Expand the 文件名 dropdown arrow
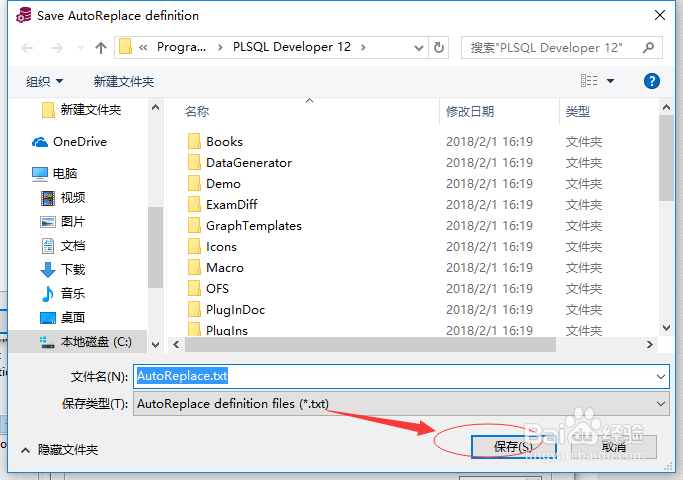683x480 pixels. coord(661,376)
